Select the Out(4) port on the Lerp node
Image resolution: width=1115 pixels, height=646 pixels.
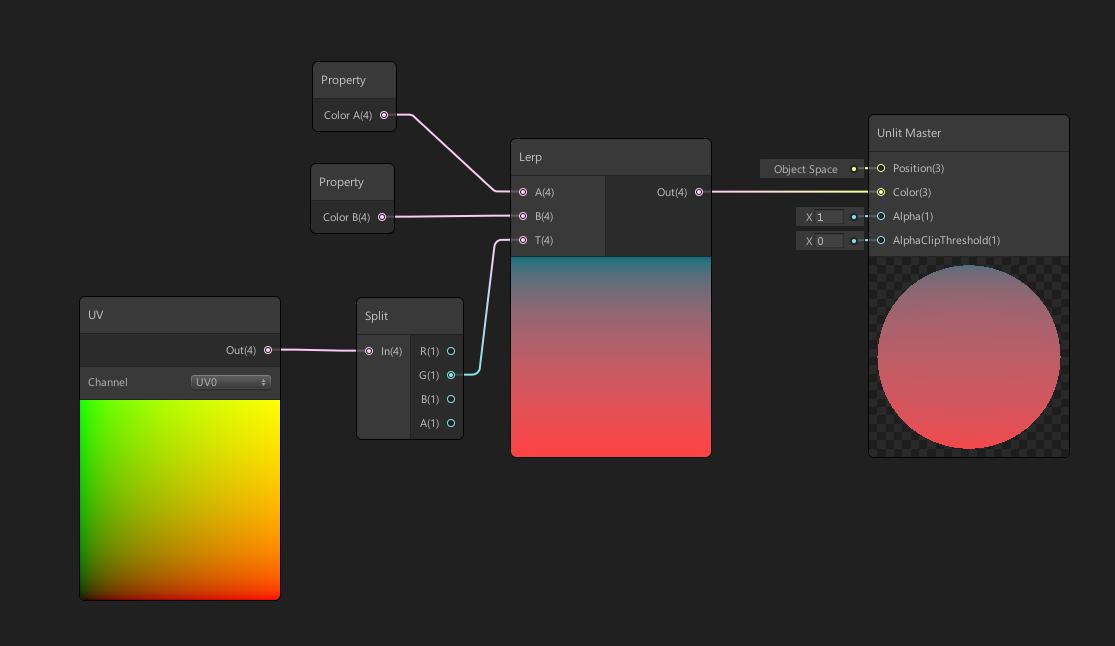697,192
